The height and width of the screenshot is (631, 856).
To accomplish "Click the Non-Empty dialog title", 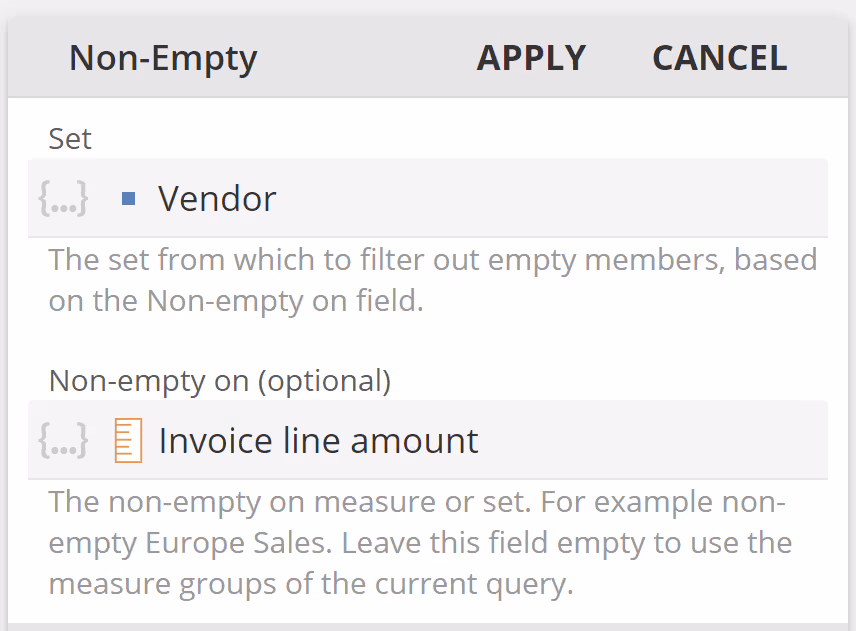I will pyautogui.click(x=163, y=58).
